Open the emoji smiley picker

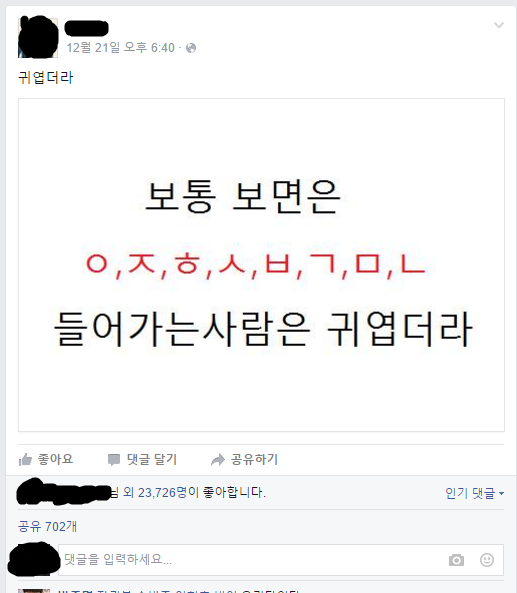(x=487, y=560)
